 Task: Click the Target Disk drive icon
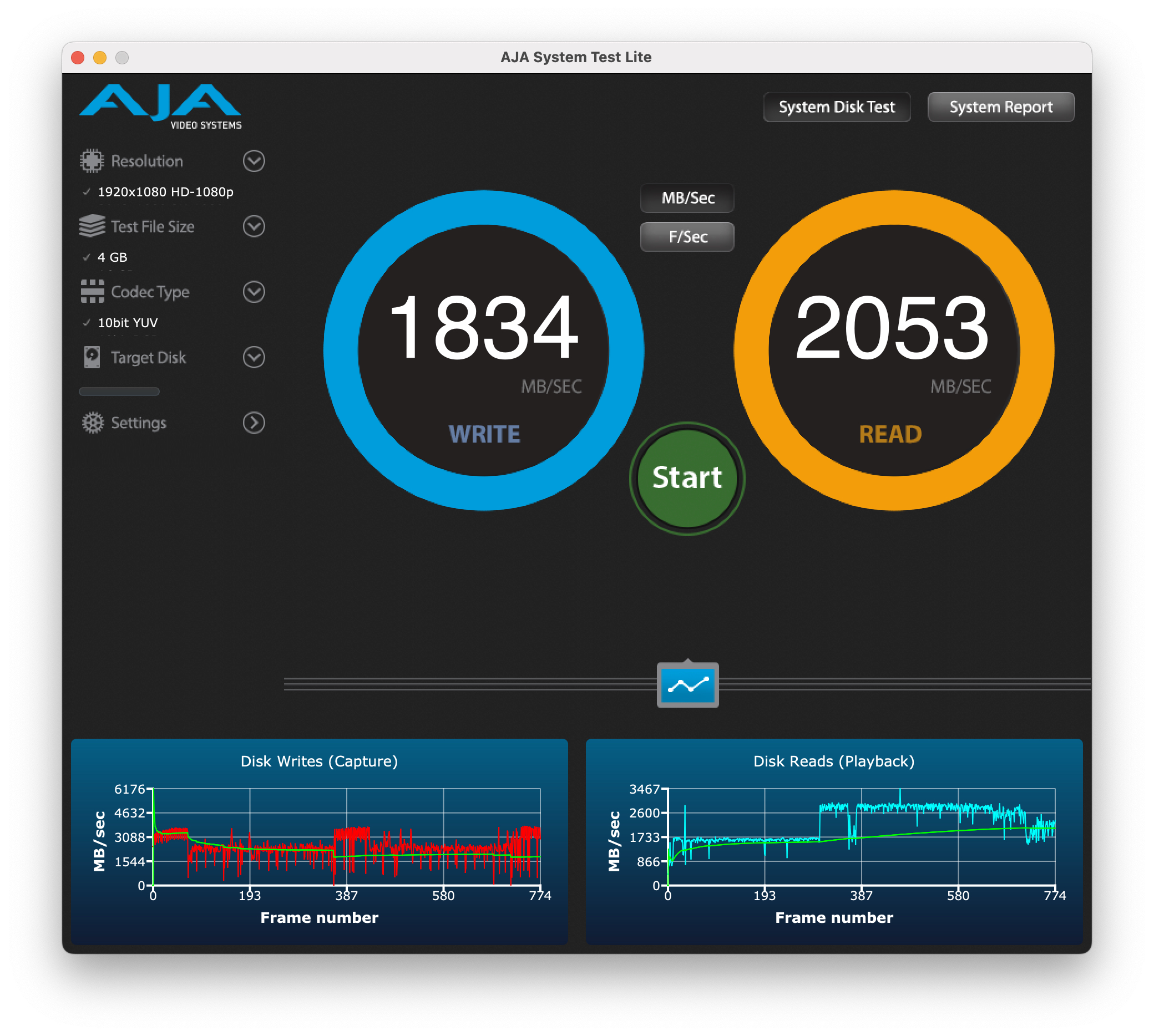tap(92, 357)
